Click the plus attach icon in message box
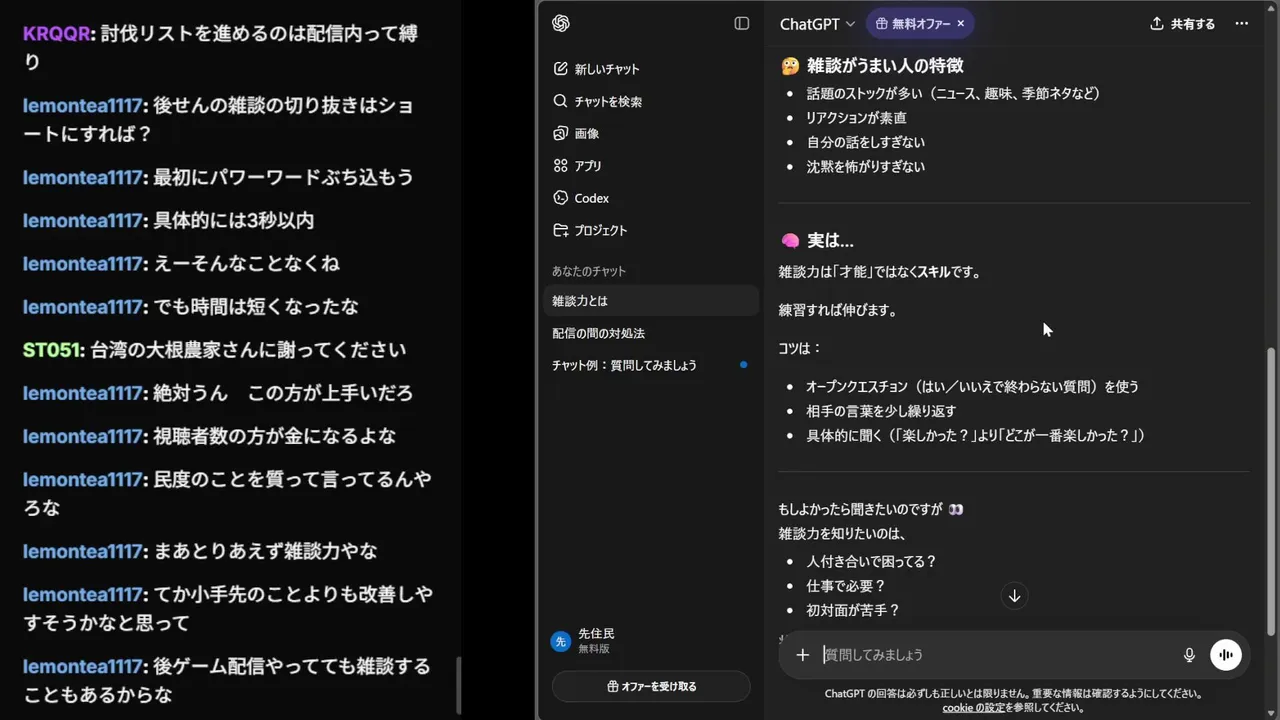 (802, 655)
